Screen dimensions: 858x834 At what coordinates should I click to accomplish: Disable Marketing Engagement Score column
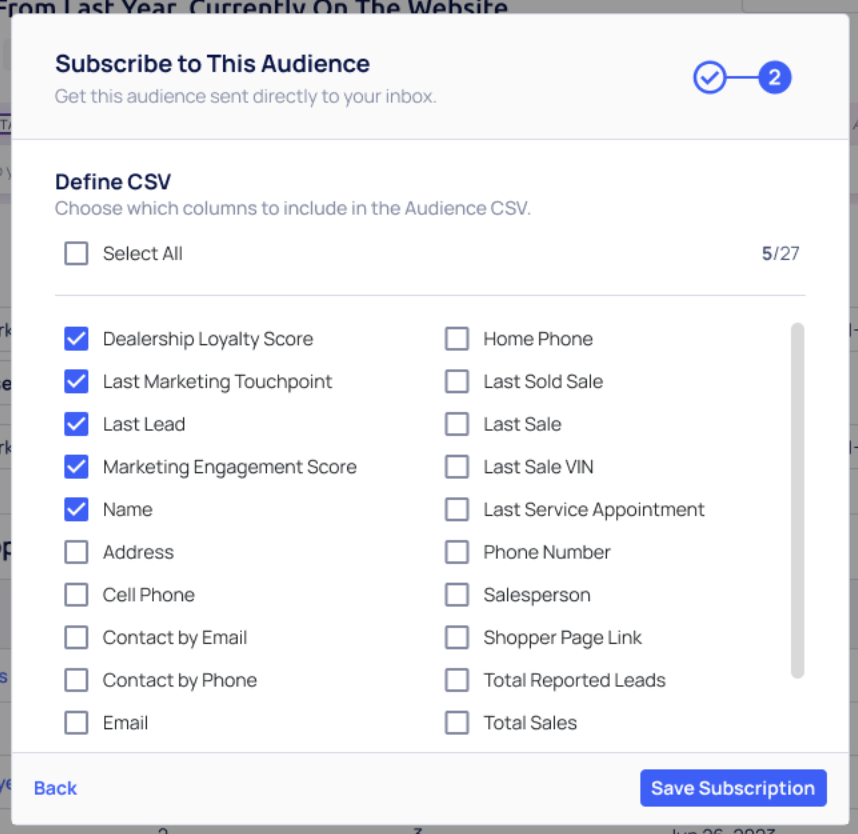tap(76, 467)
